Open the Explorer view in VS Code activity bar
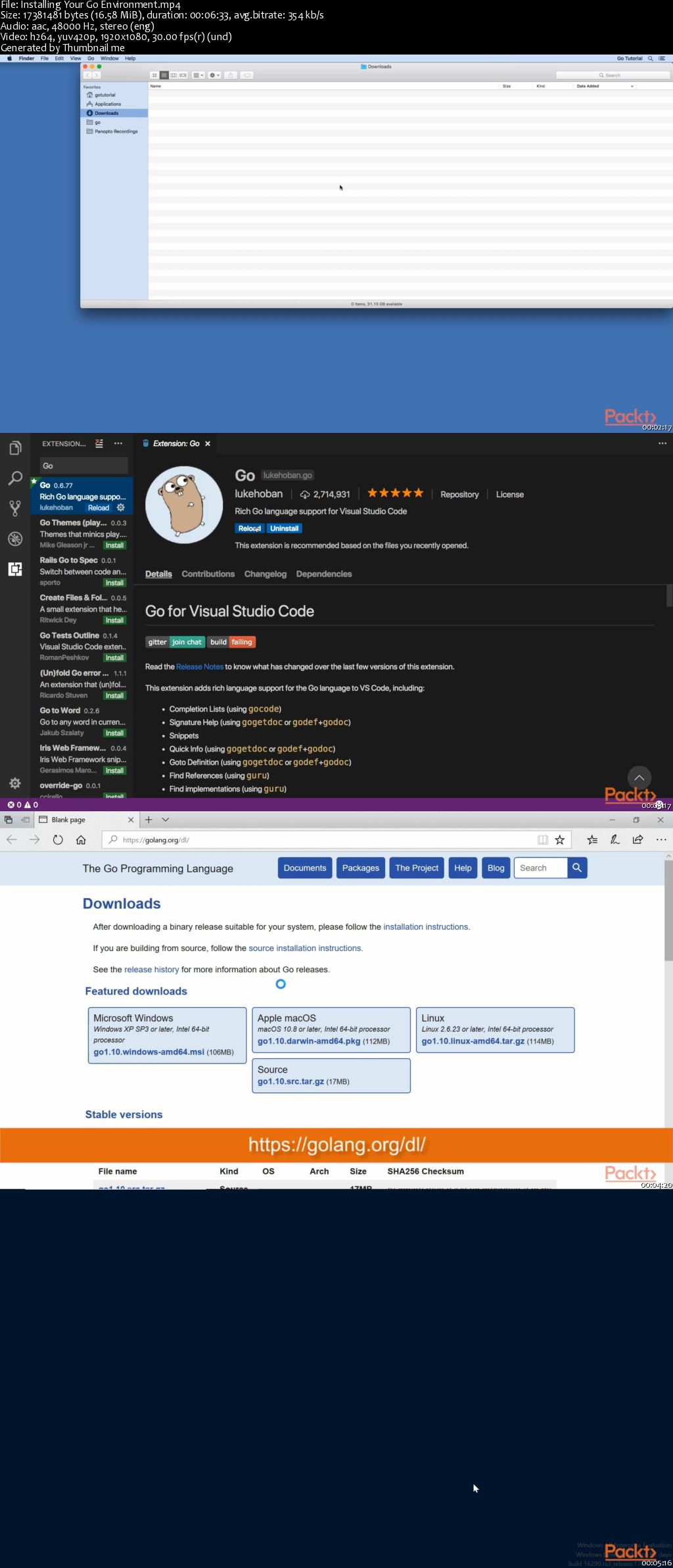This screenshot has width=673, height=1568. pyautogui.click(x=15, y=448)
